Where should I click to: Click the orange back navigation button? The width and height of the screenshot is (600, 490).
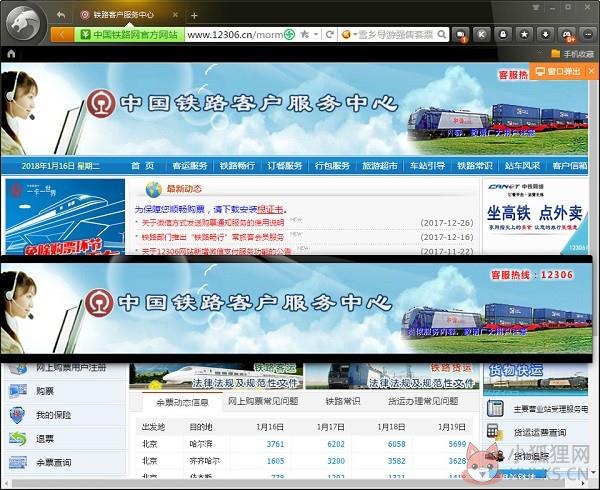point(62,35)
